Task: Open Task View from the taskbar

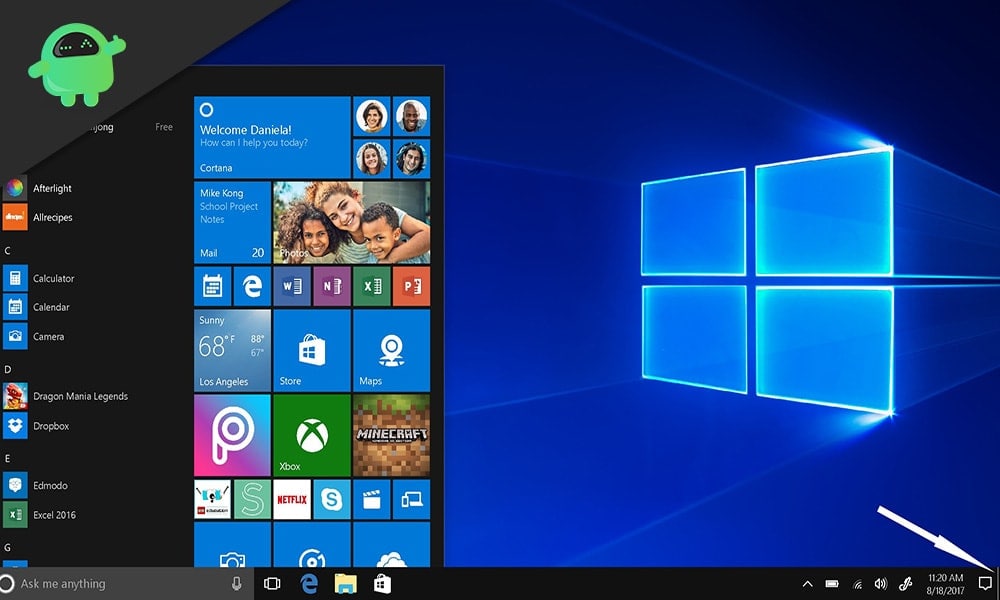Action: [272, 583]
